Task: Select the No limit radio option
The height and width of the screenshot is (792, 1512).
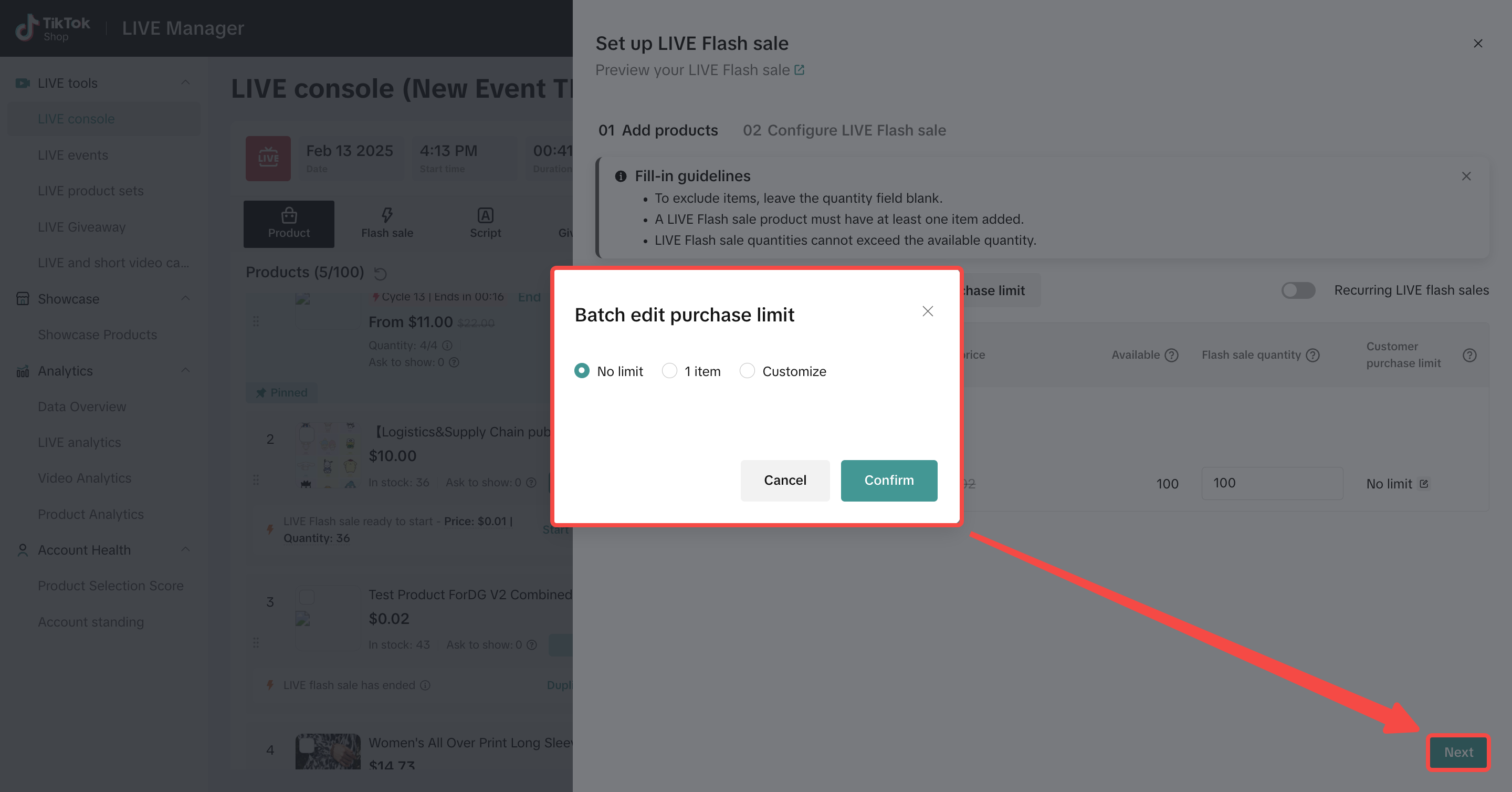Action: (582, 371)
